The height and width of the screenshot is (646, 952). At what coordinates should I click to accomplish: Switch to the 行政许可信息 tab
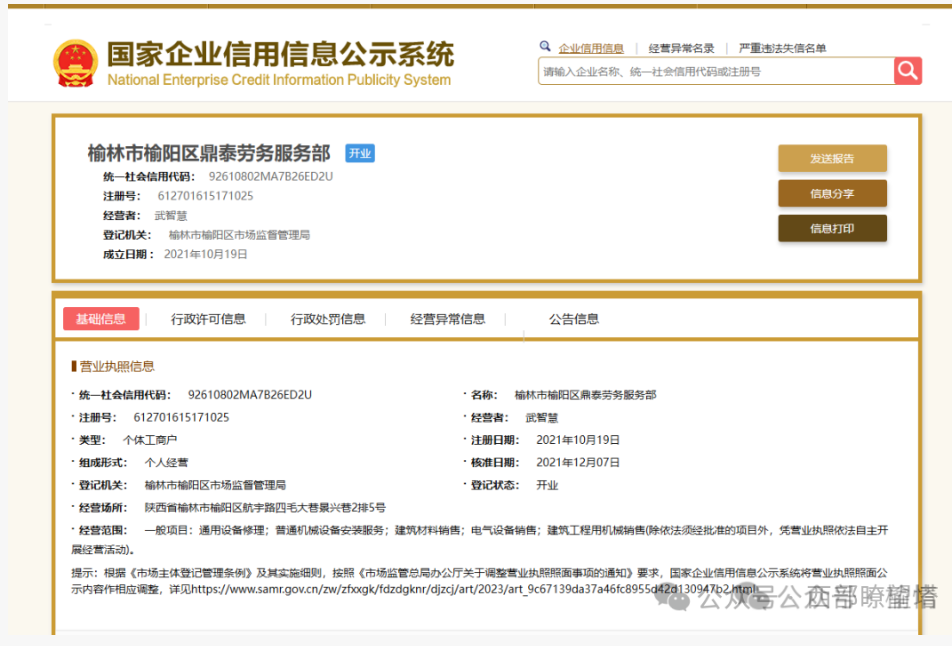coord(208,319)
